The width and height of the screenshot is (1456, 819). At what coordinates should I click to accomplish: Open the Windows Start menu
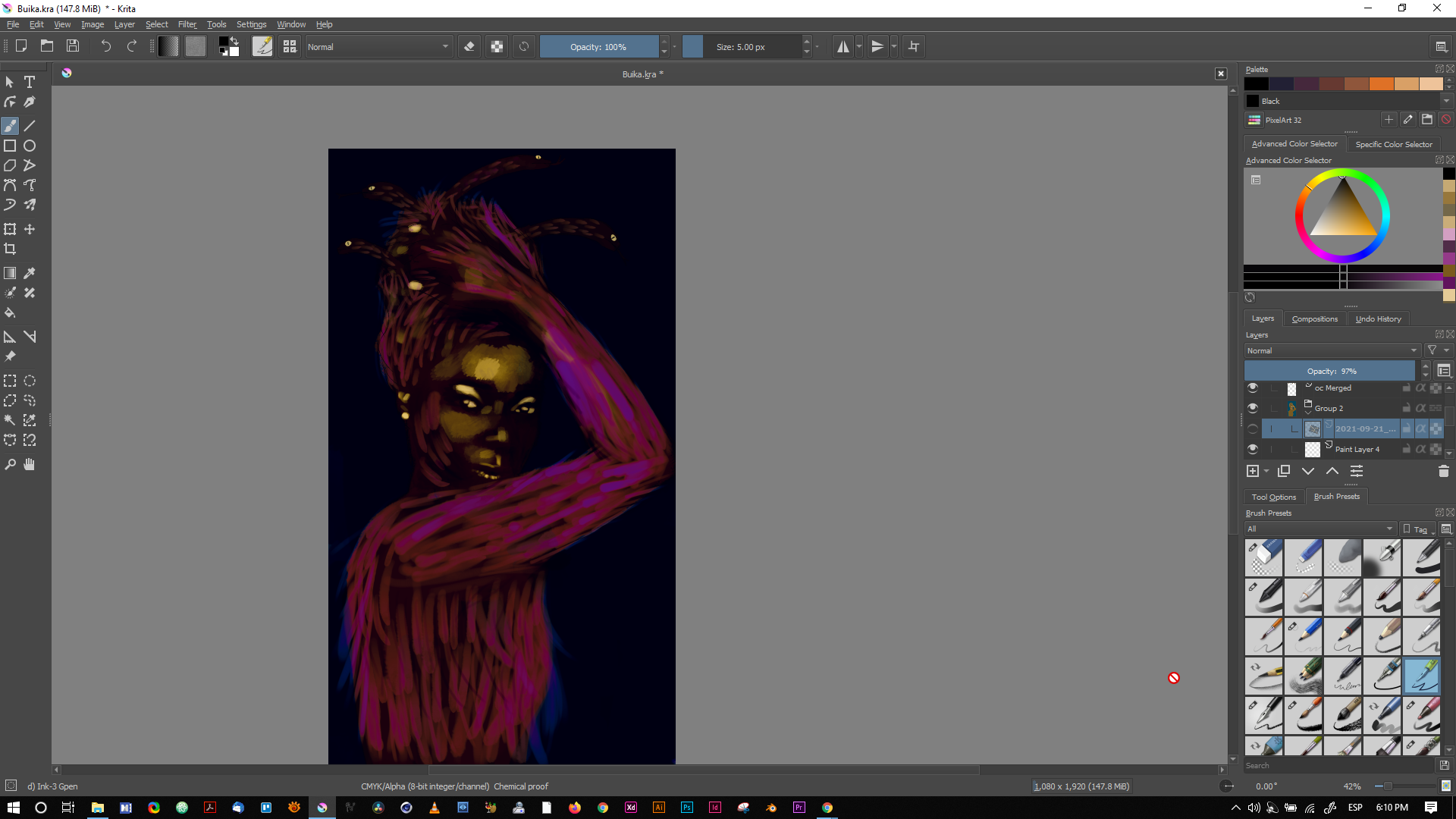(x=13, y=808)
